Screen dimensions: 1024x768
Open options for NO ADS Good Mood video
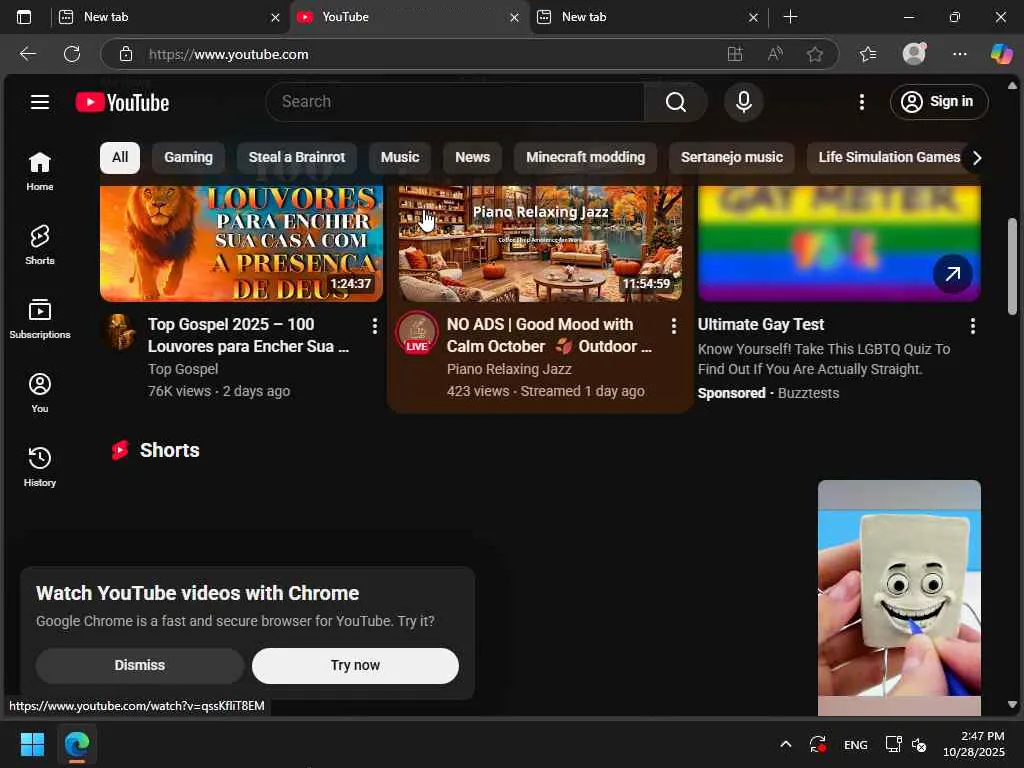[674, 326]
